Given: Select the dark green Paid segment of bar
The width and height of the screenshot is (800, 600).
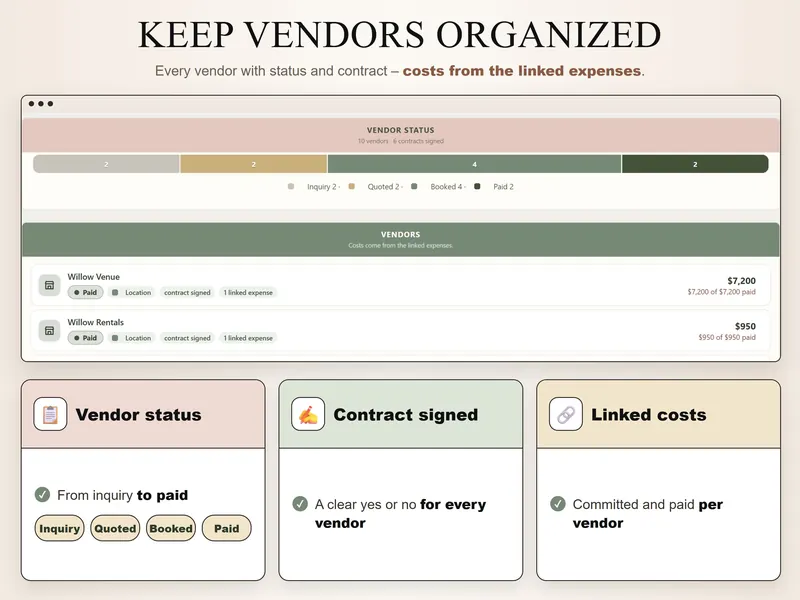Looking at the screenshot, I should (695, 164).
